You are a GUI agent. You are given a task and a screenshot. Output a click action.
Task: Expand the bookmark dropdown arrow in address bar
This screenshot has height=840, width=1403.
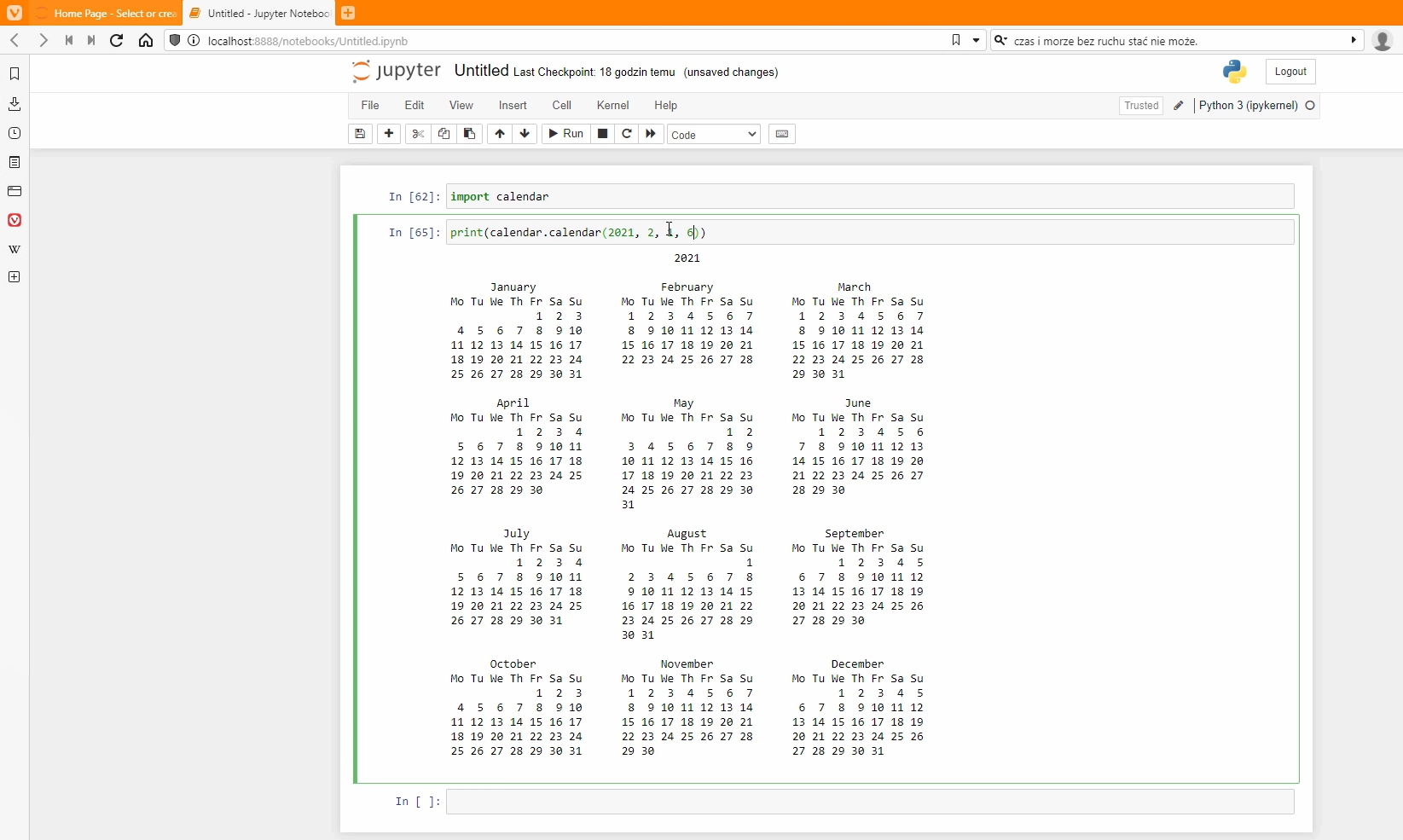[x=977, y=40]
